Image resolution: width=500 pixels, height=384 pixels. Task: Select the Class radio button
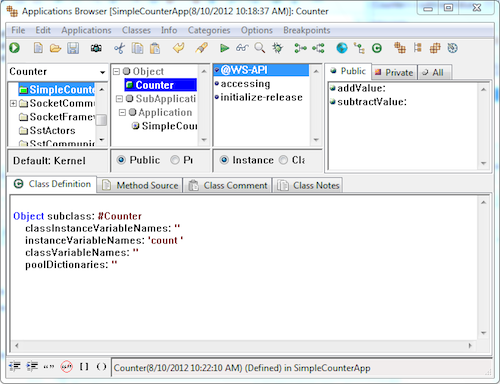(x=283, y=160)
